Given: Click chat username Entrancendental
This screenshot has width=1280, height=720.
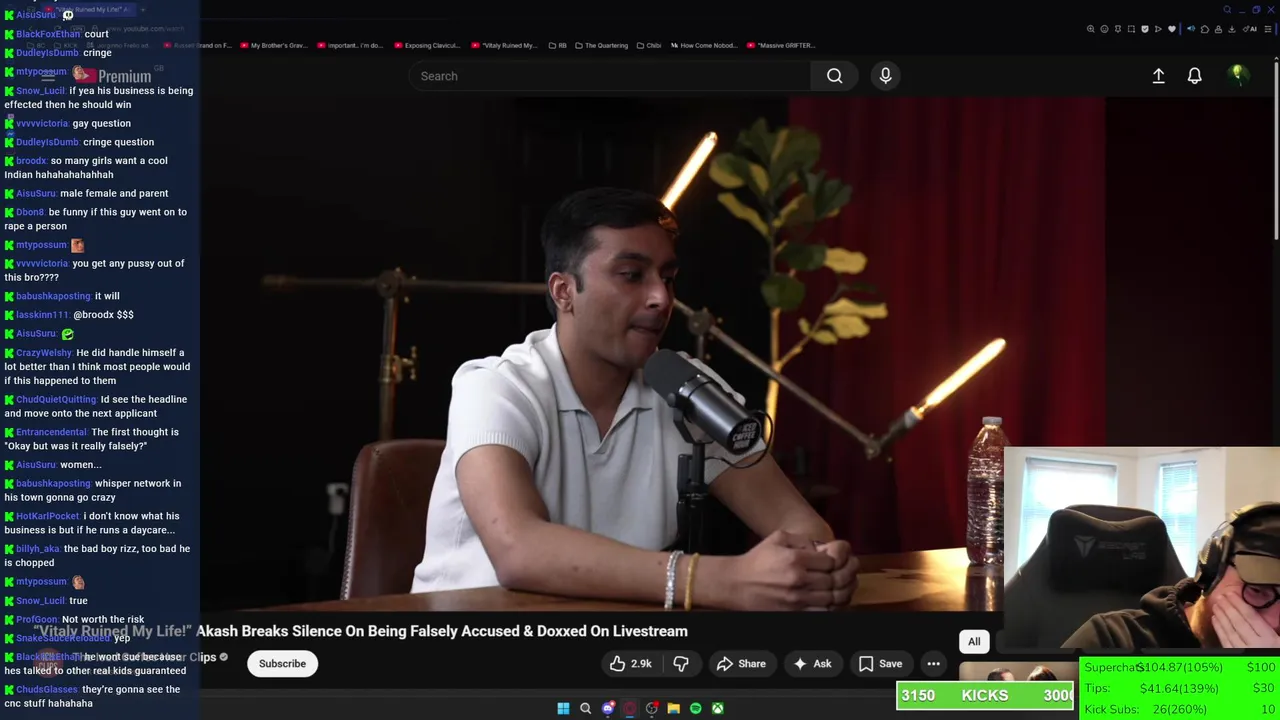Looking at the screenshot, I should coord(51,432).
